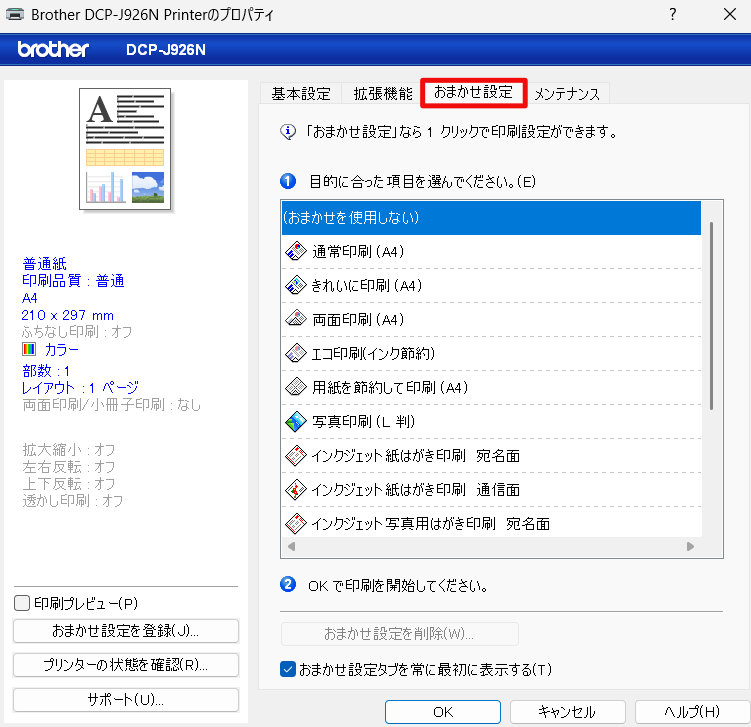Click the page layout preview thumbnail
Viewport: 751px width, 727px height.
point(125,149)
